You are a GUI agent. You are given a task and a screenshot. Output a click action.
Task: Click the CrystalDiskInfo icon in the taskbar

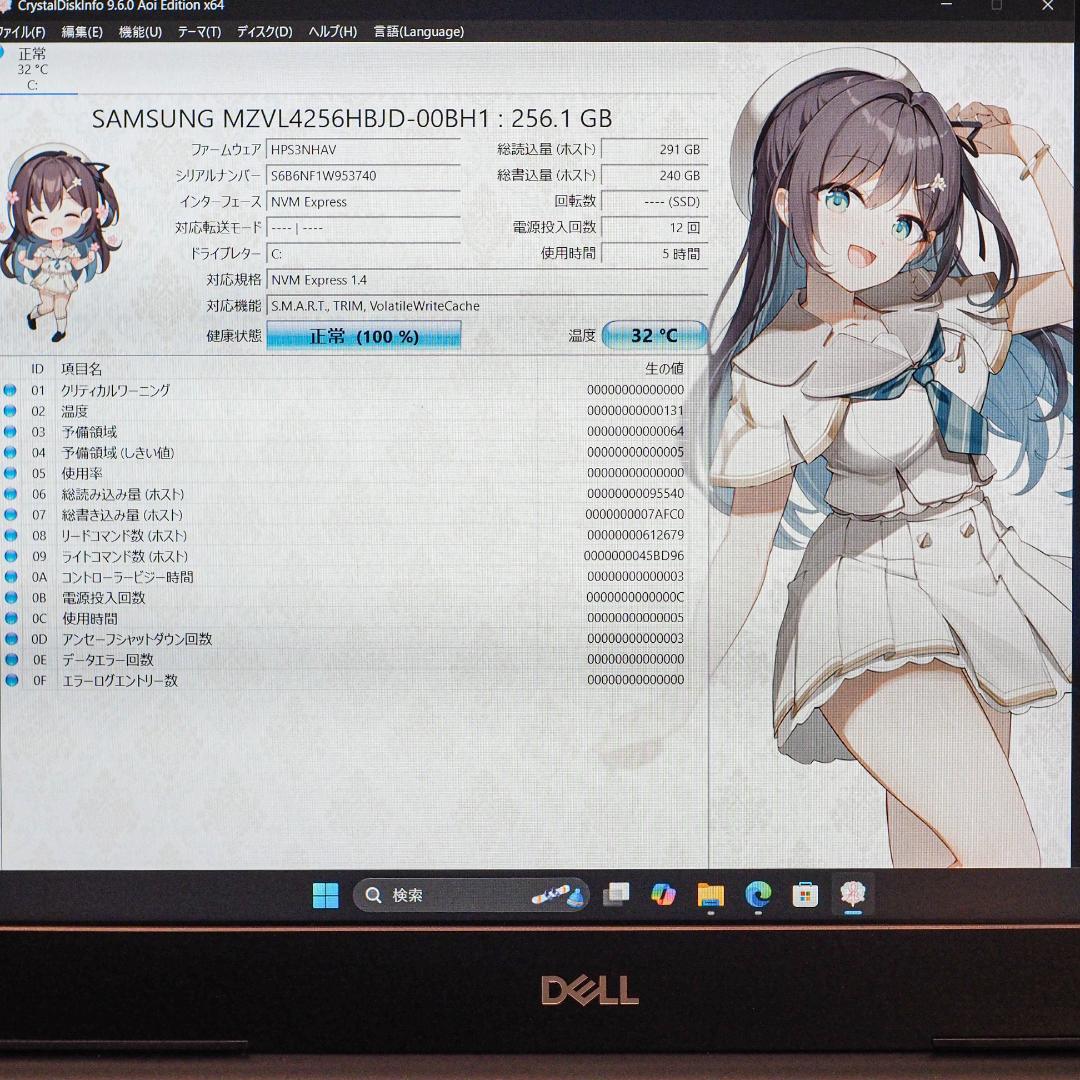pos(852,895)
